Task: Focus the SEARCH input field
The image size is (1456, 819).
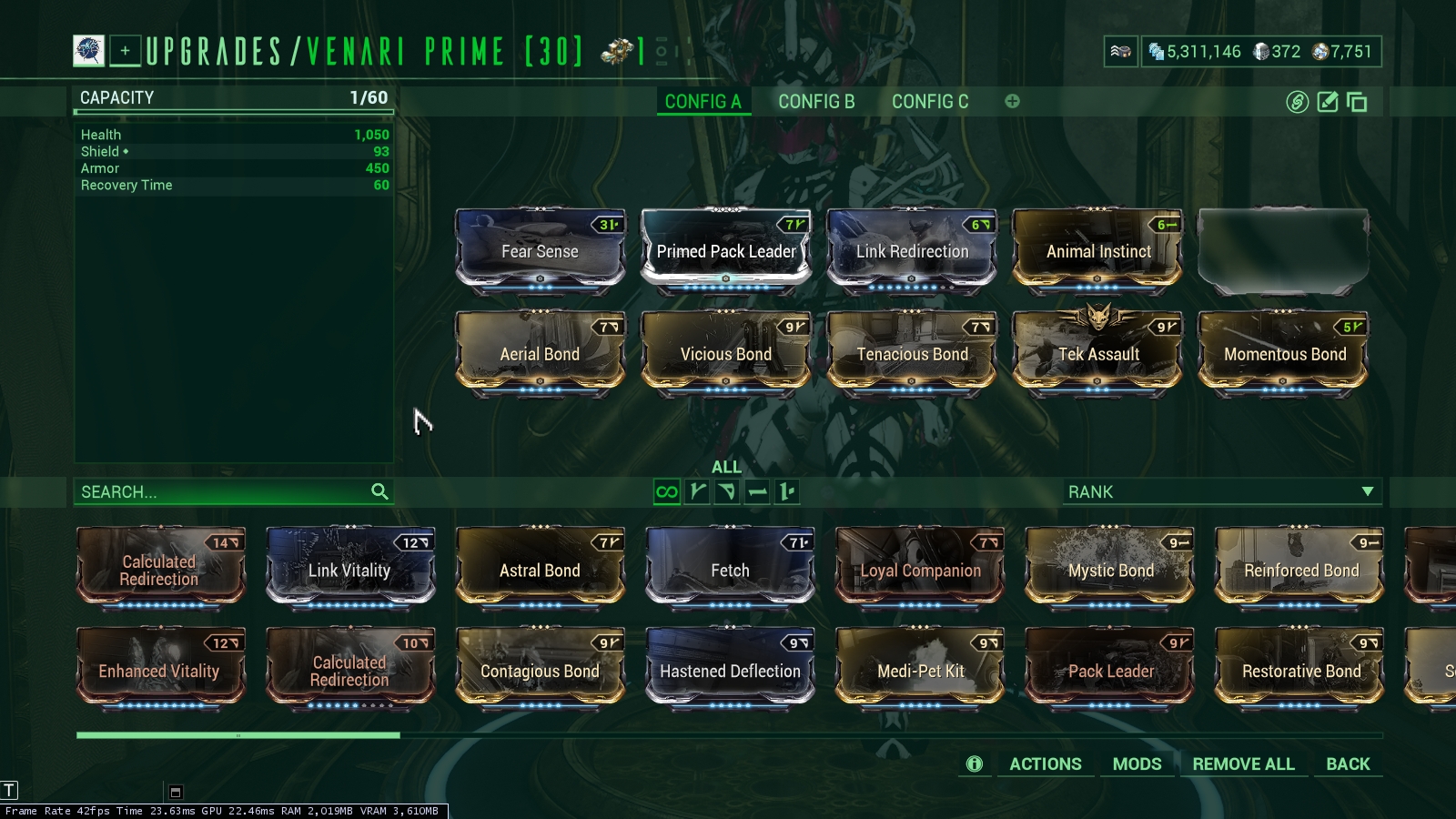Action: click(223, 492)
